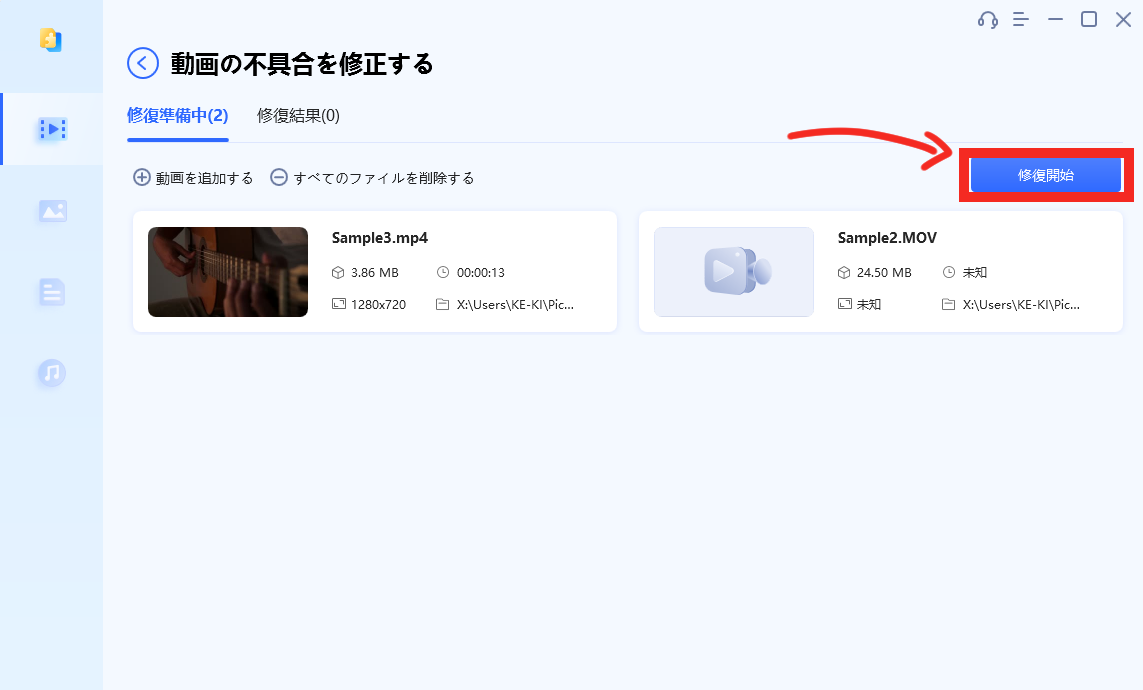Click すべてのファイルを削除する
The image size is (1143, 690).
tap(383, 178)
